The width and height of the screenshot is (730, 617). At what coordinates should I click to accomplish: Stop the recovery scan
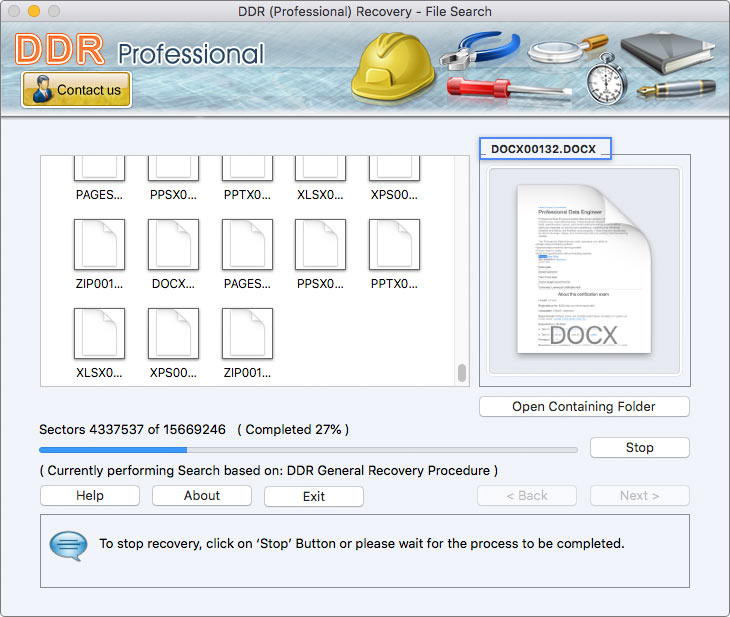pyautogui.click(x=640, y=447)
